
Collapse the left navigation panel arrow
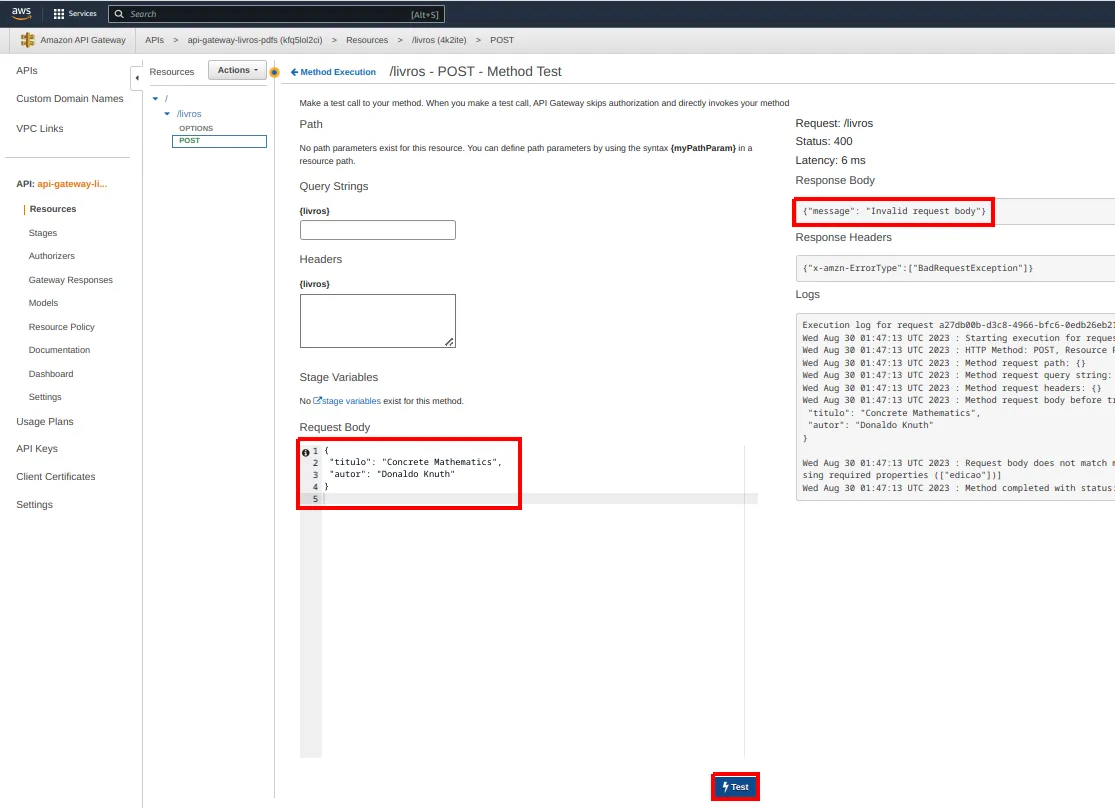pos(137,78)
